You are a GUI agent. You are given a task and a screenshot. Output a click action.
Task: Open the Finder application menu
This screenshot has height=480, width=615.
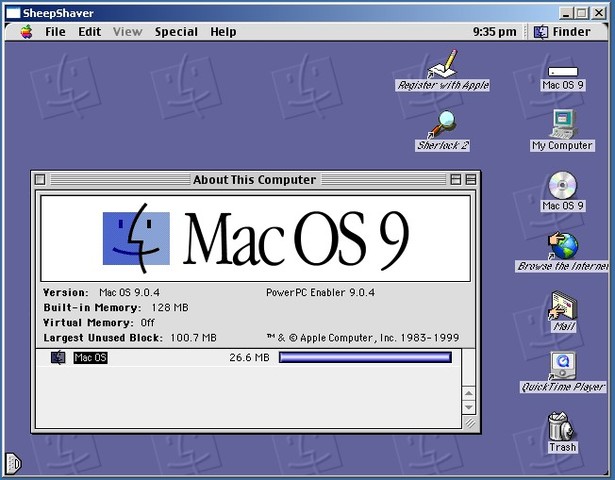(x=562, y=32)
